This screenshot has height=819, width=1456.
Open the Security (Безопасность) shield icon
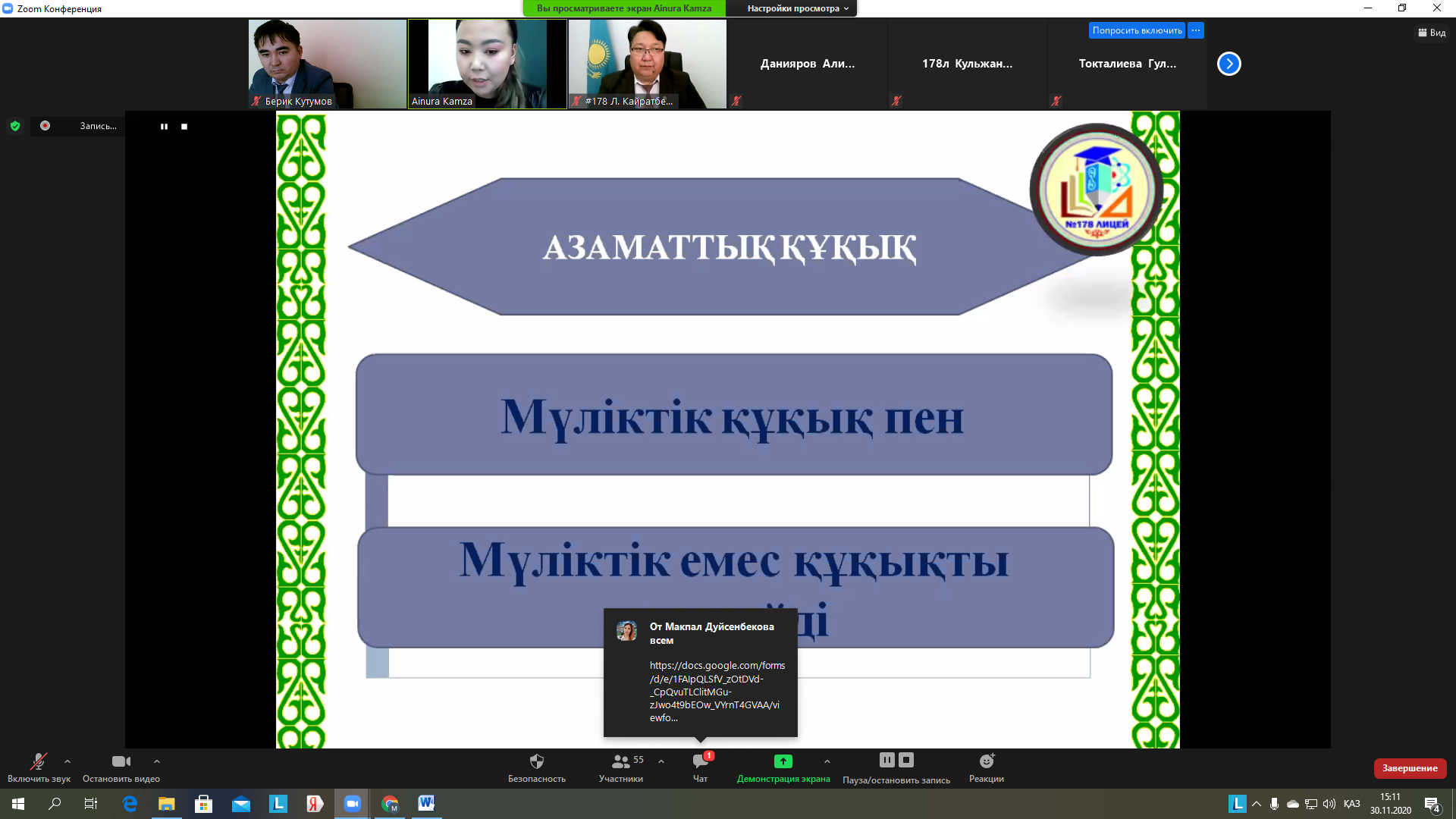[537, 761]
